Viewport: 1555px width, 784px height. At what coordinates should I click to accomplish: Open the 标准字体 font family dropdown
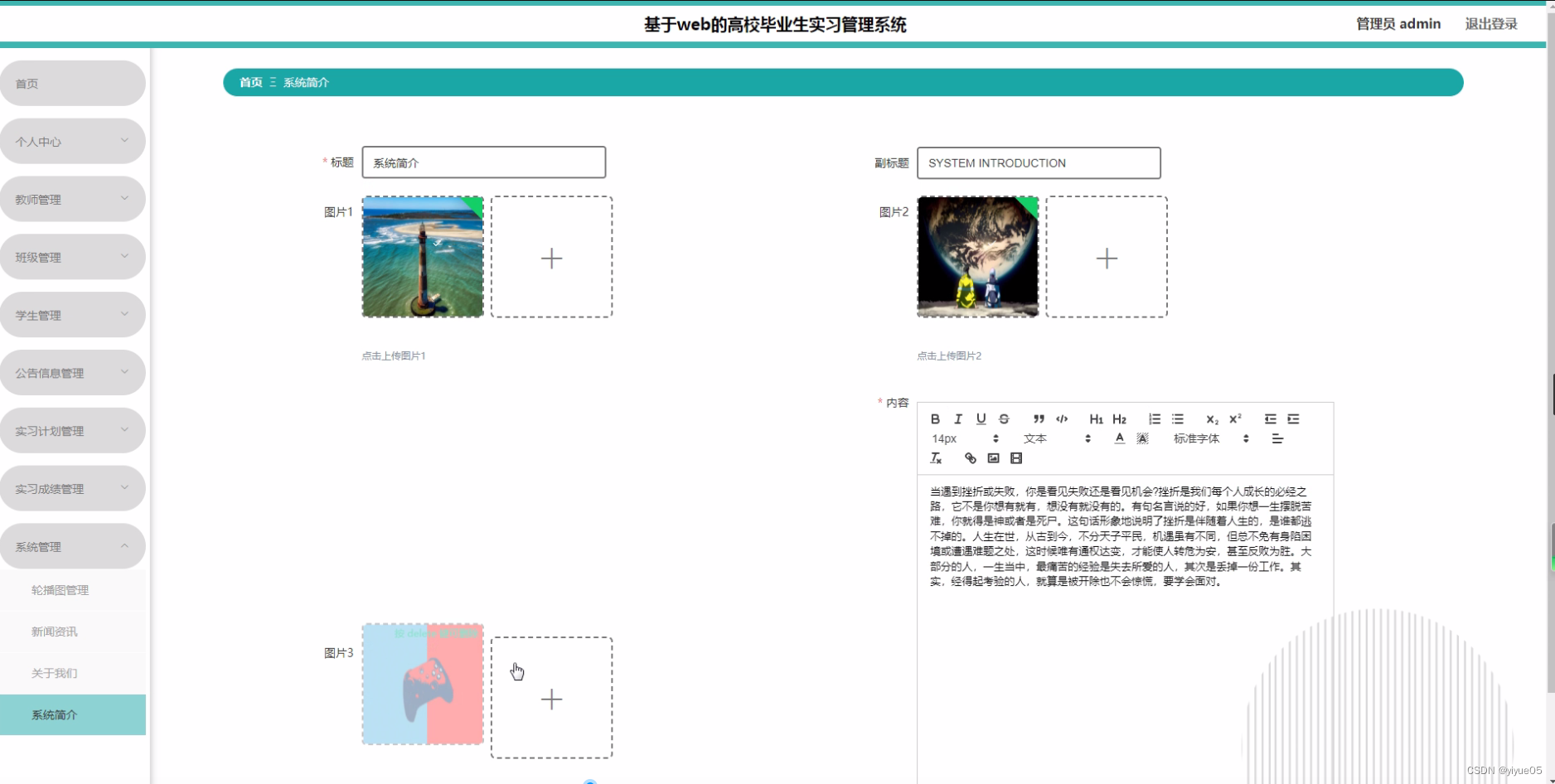pyautogui.click(x=1211, y=438)
